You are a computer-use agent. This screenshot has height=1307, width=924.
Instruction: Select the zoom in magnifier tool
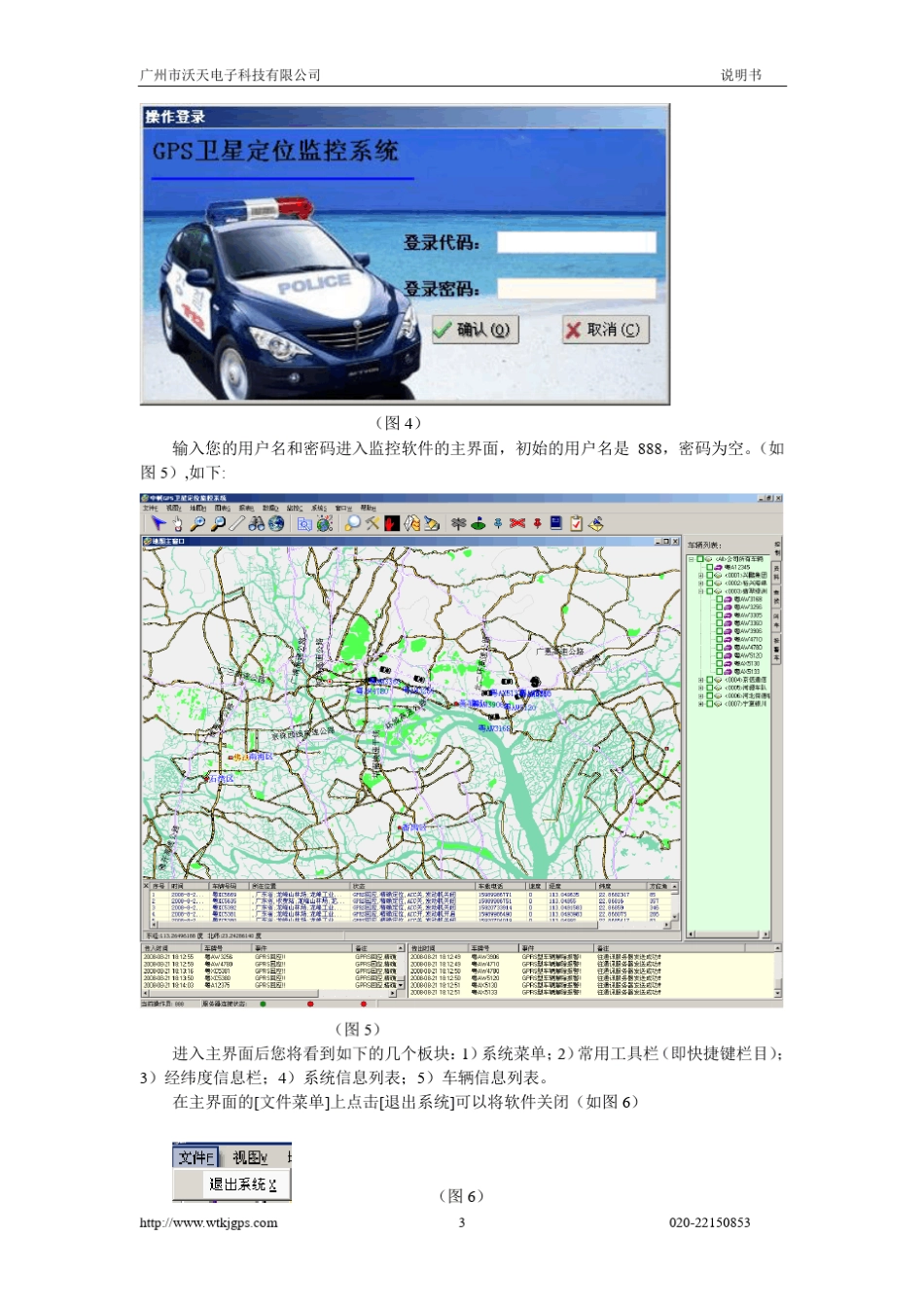[x=196, y=523]
